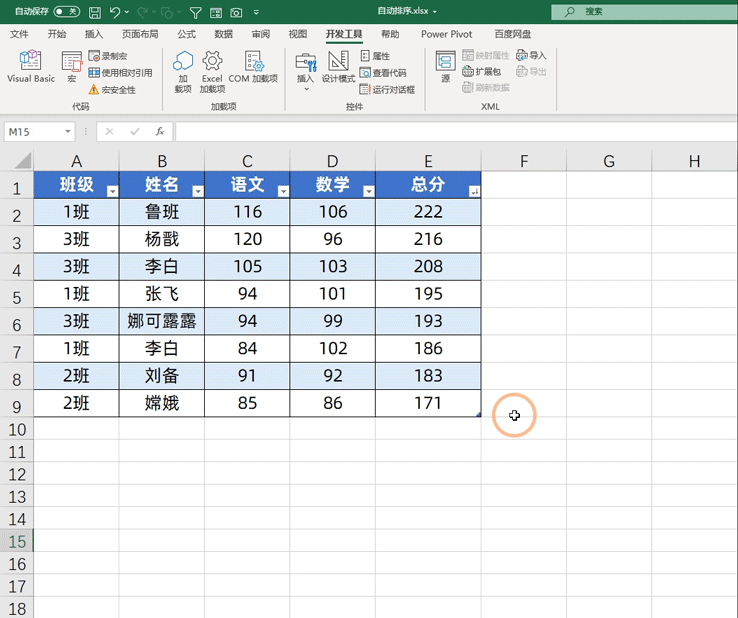Click the 查看代码 view code icon
738x618 pixels.
tap(383, 73)
